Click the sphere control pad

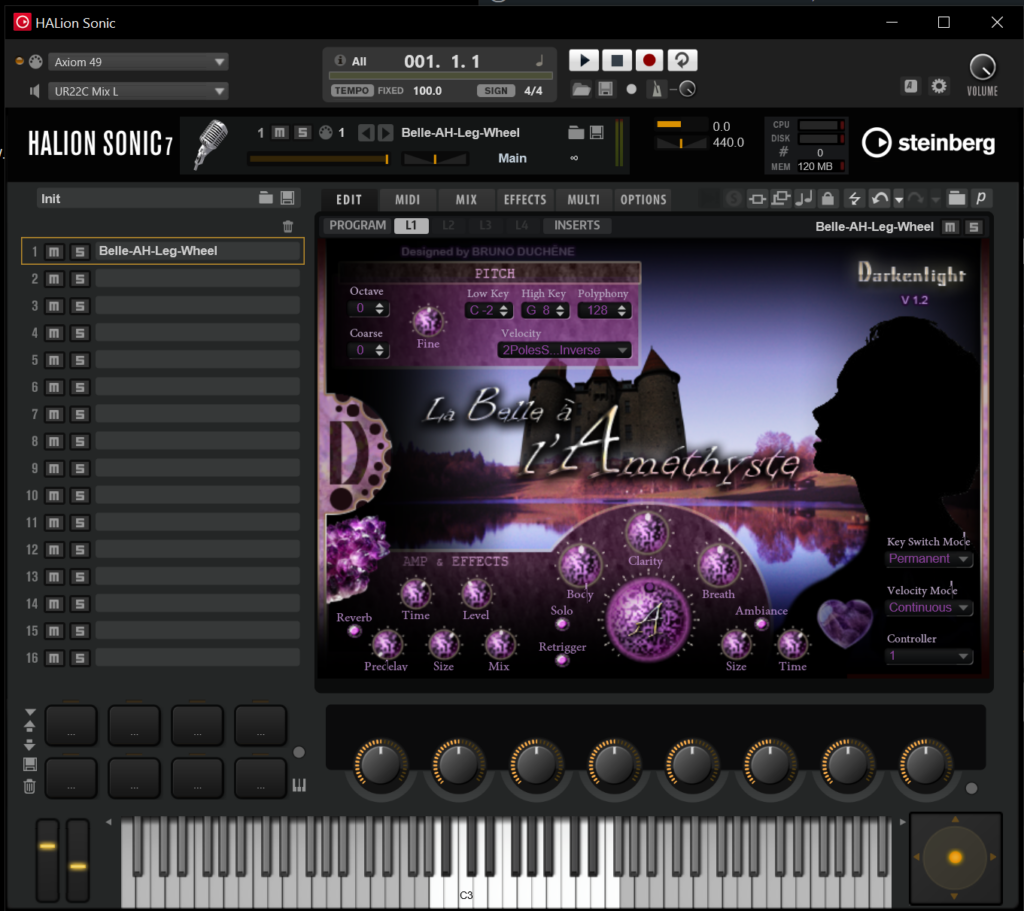pos(955,857)
